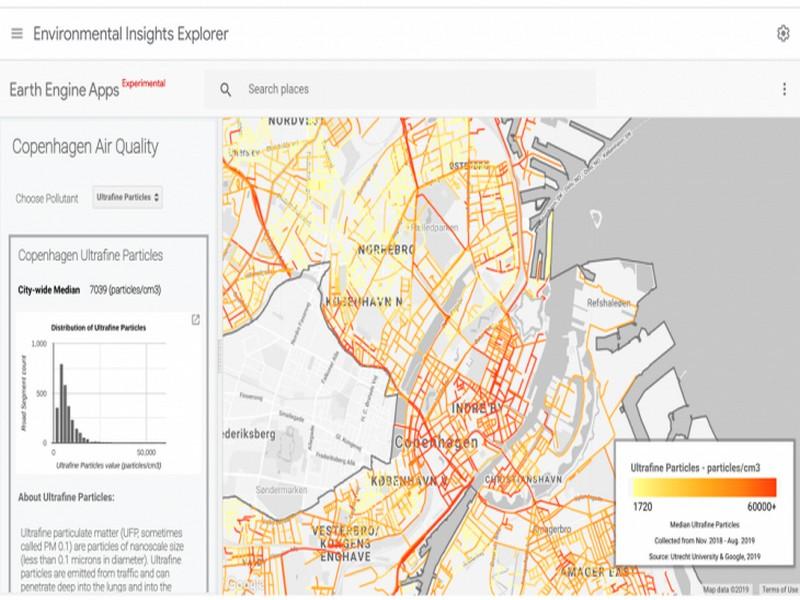The height and width of the screenshot is (600, 800).
Task: Click the Experimental label
Action: click(x=143, y=83)
